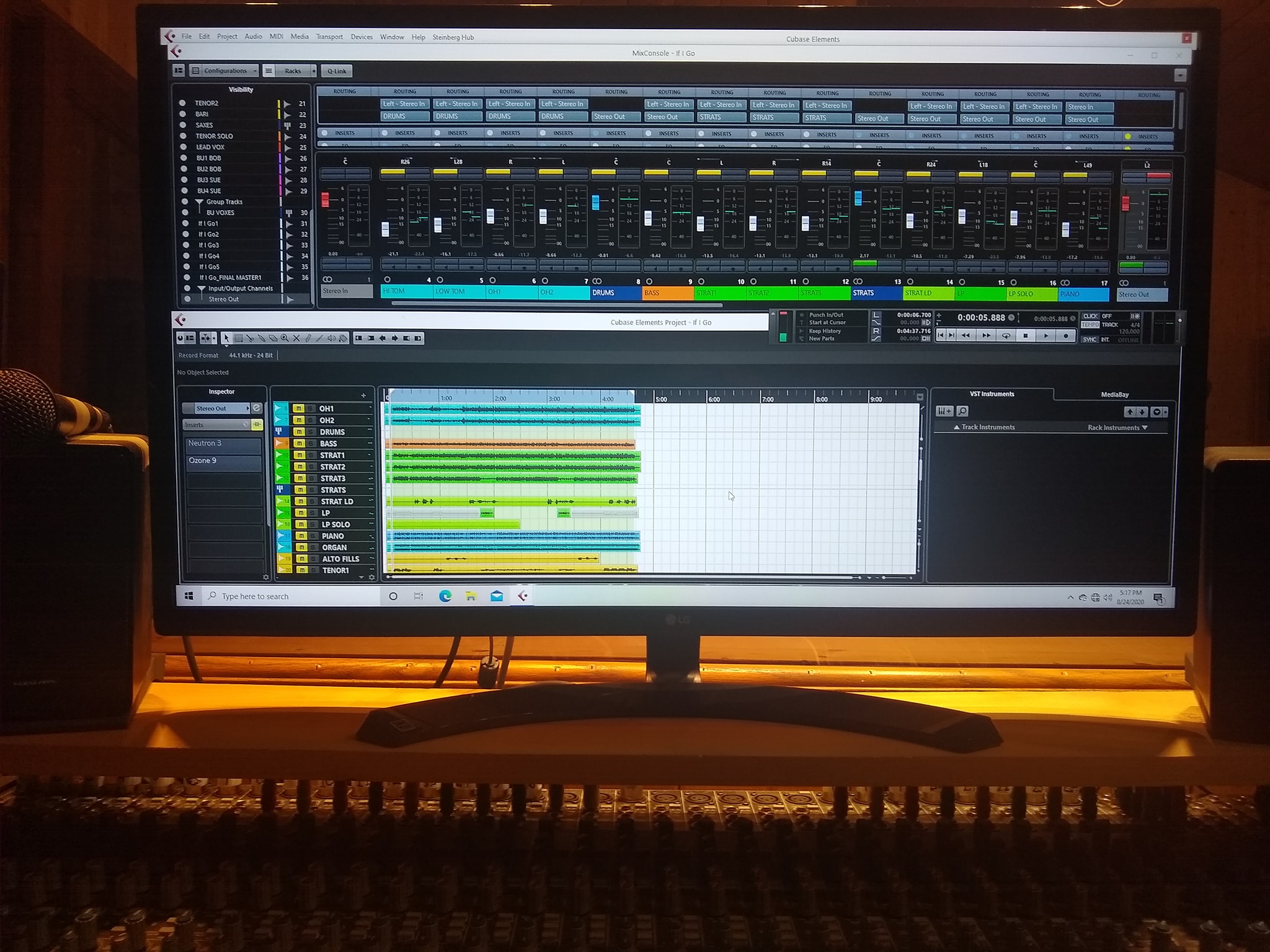The width and height of the screenshot is (1270, 952).
Task: Open the Devices menu
Action: click(362, 37)
